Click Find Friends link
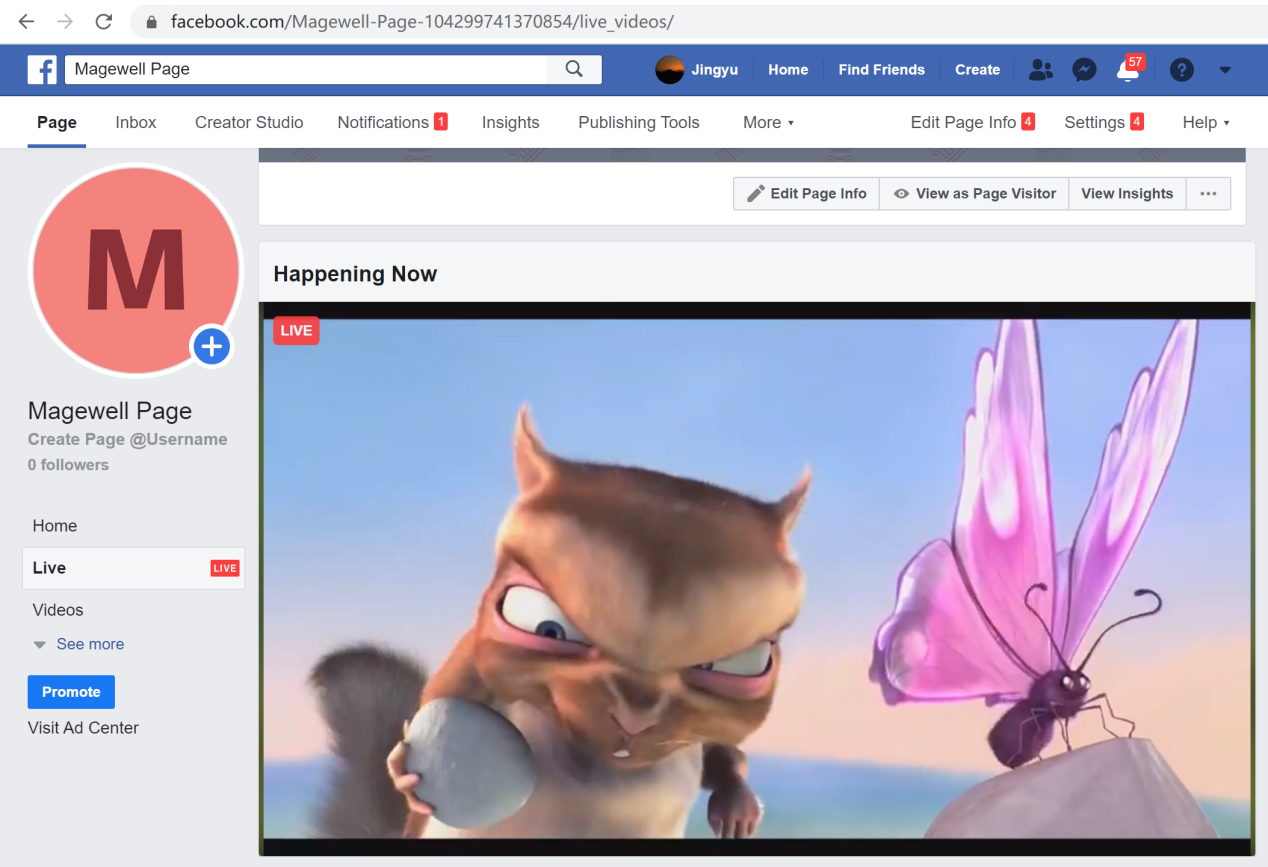The height and width of the screenshot is (867, 1268). coord(881,70)
